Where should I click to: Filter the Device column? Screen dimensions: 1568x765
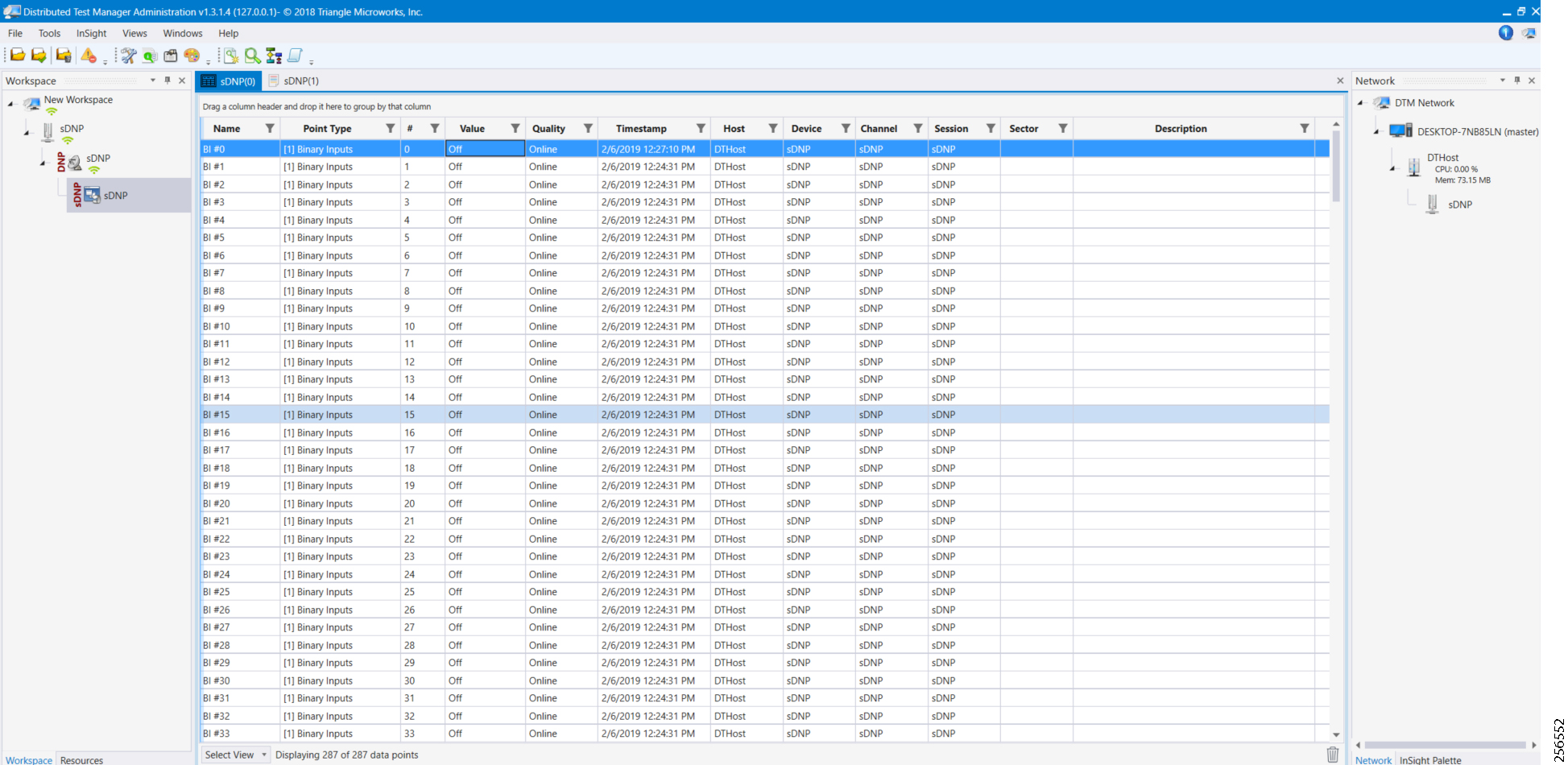click(x=846, y=129)
